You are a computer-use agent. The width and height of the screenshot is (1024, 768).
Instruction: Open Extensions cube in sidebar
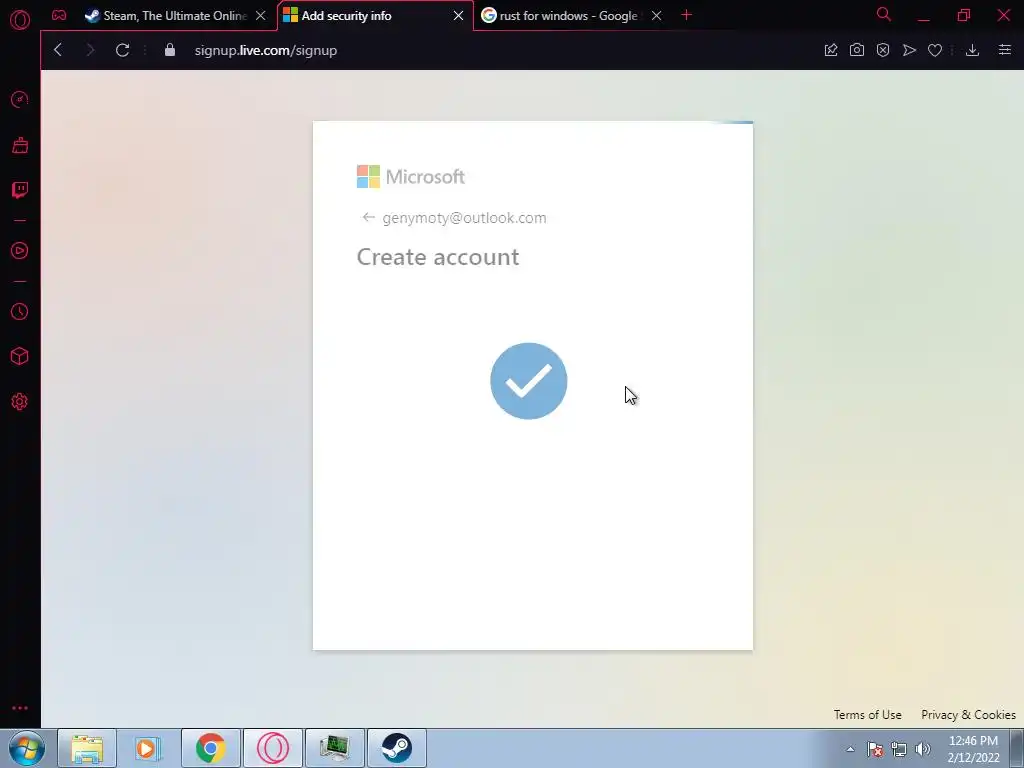pos(20,357)
